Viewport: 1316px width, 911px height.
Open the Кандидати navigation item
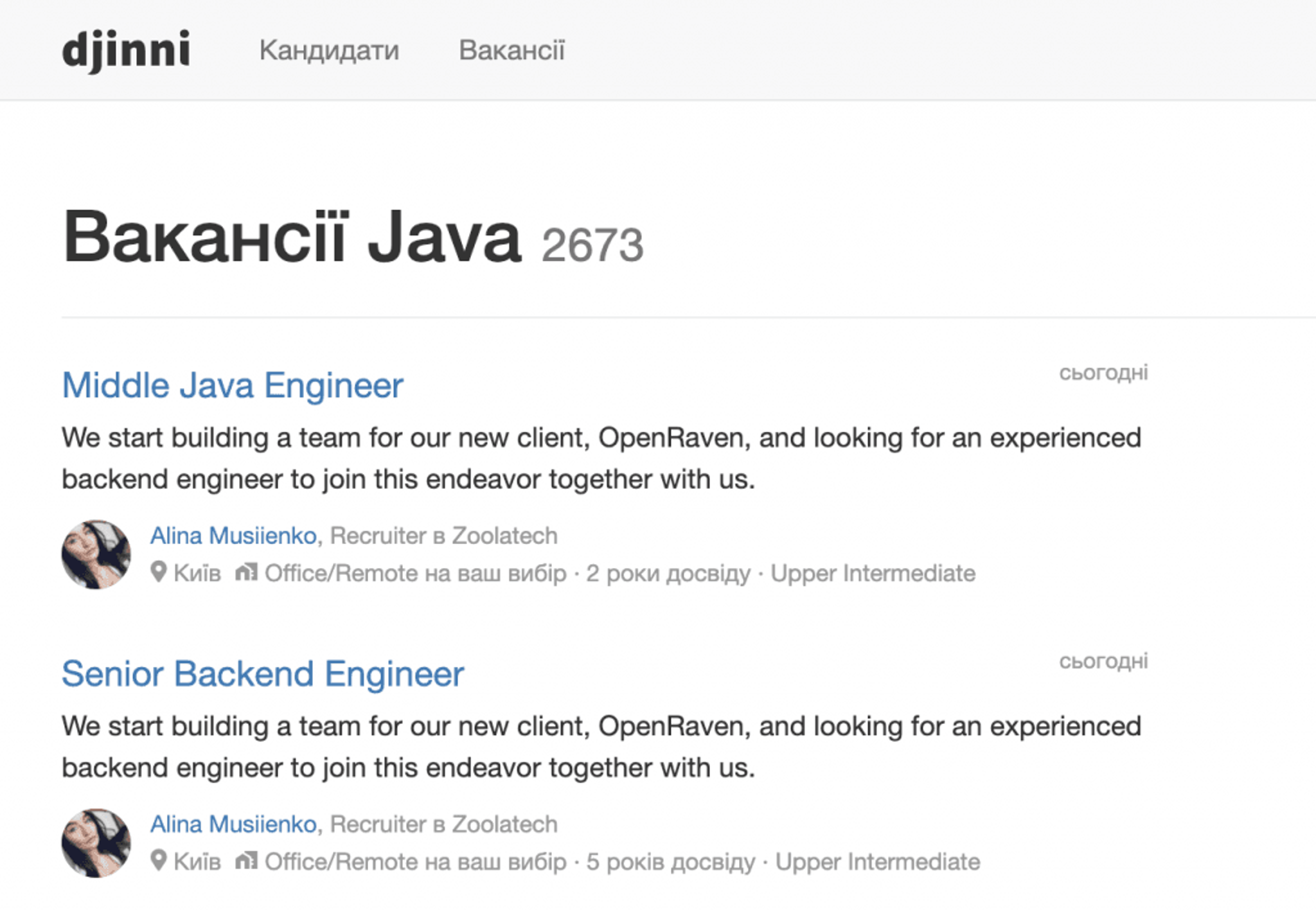coord(329,50)
